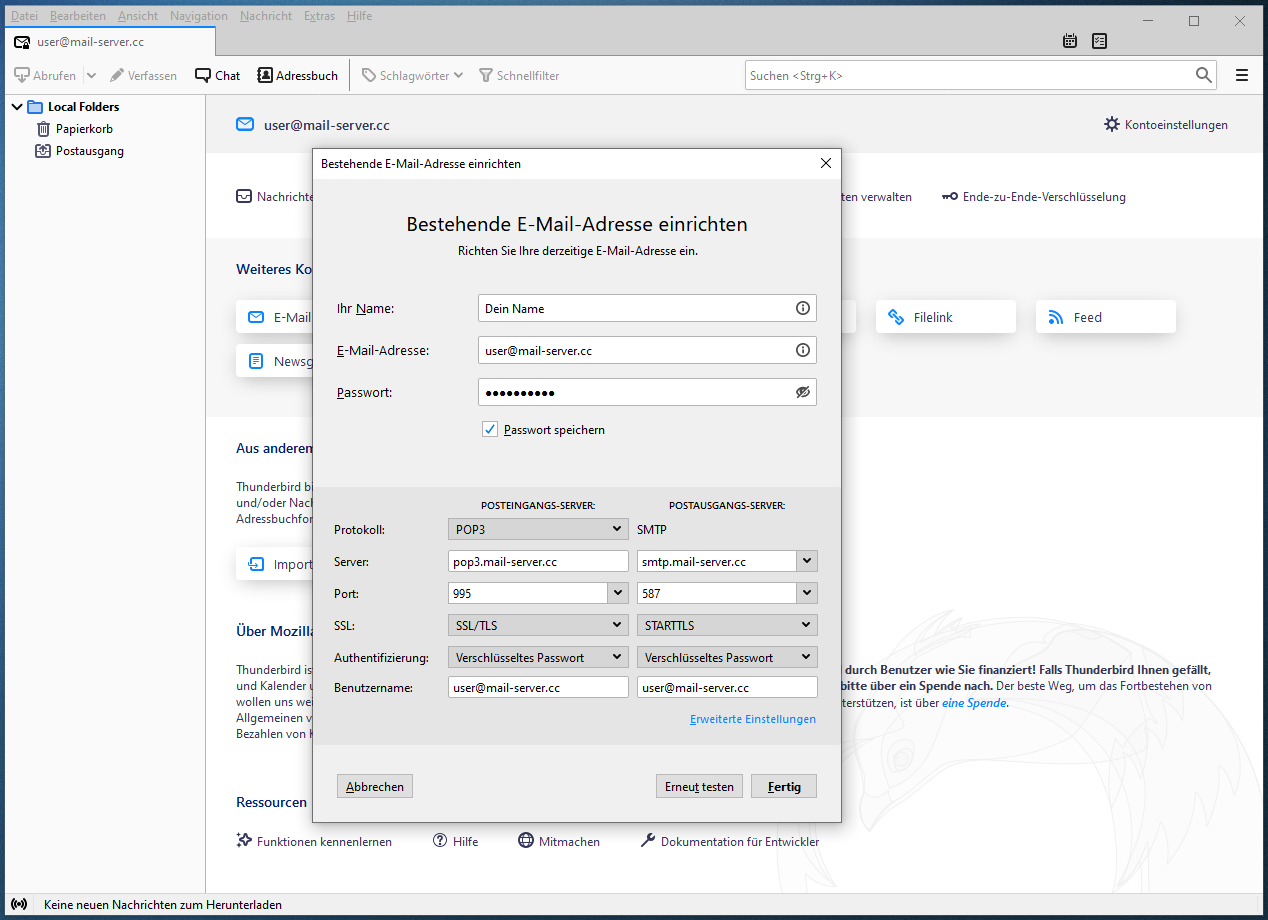Open the Adressbuch toolbar icon

[x=265, y=75]
